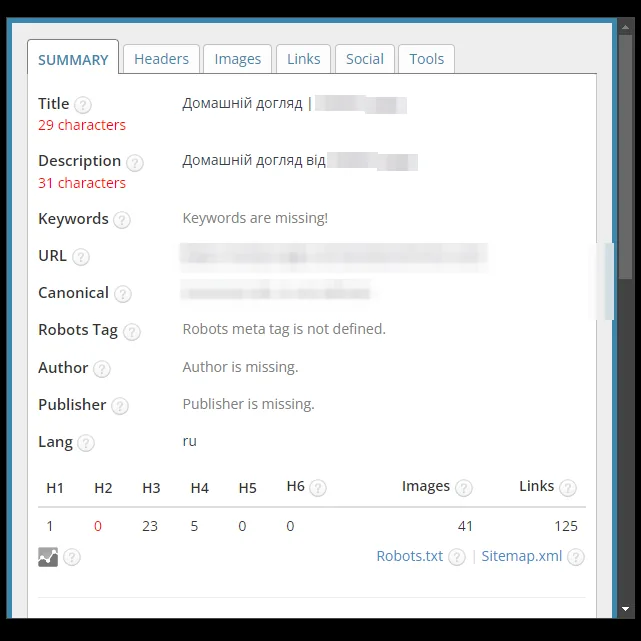The image size is (641, 641).
Task: Click 'Robots meta tag is not defined.' text
Action: point(284,329)
